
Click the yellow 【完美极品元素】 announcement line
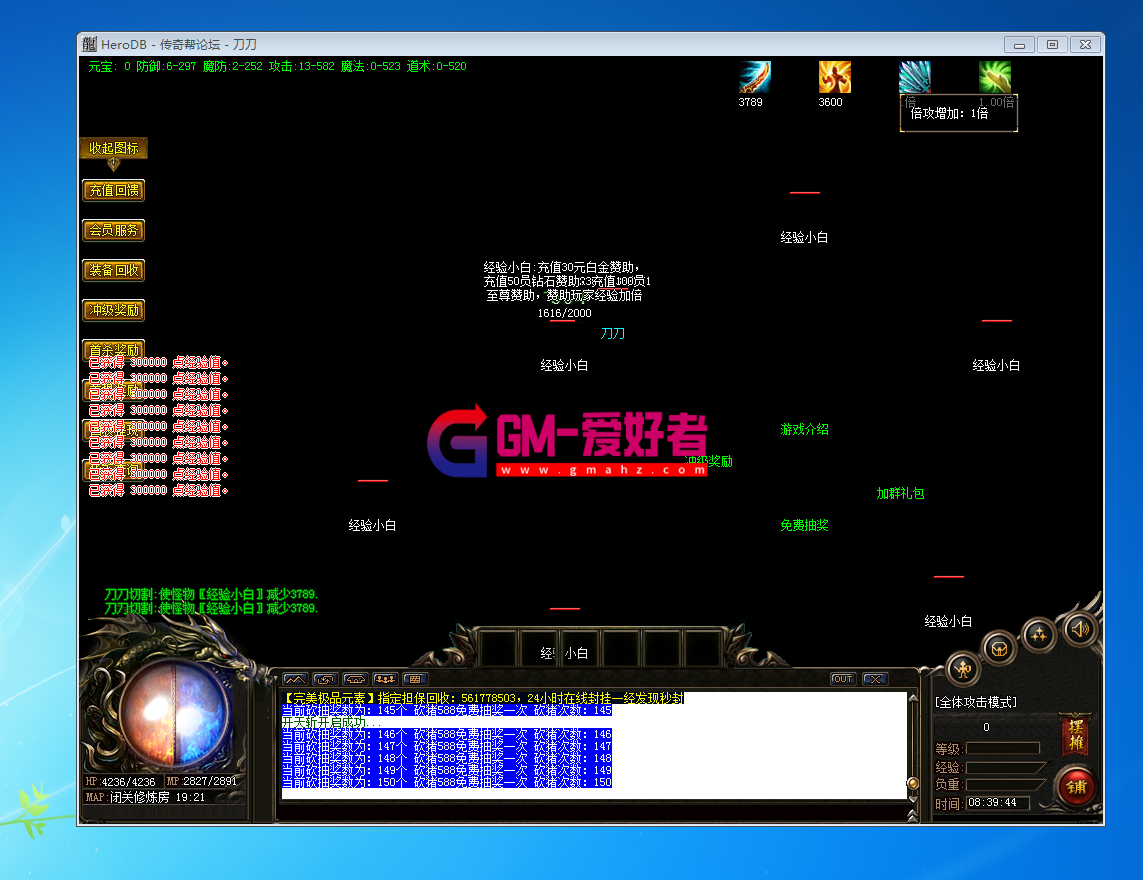coord(483,698)
